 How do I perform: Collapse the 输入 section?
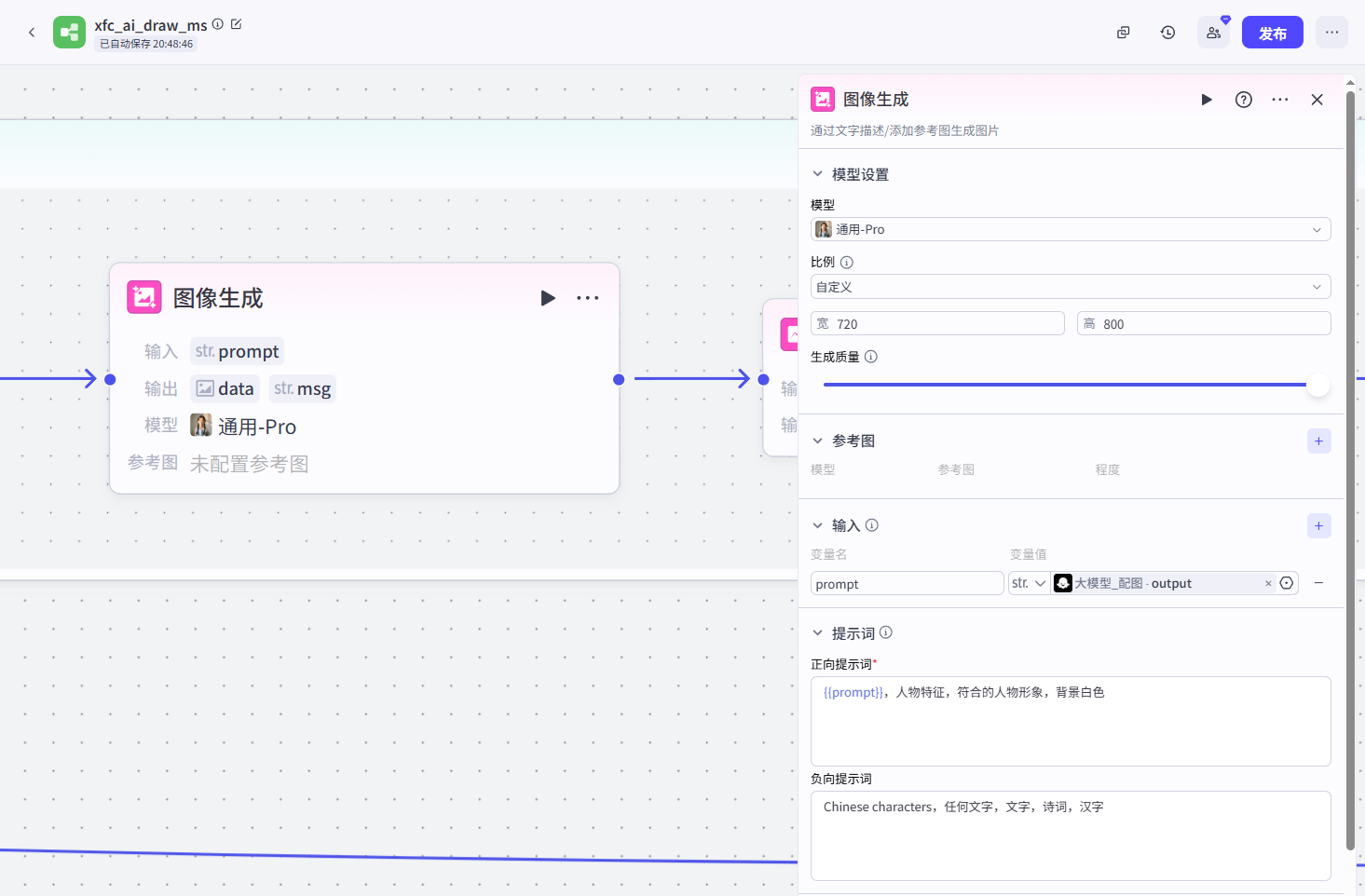pos(817,525)
